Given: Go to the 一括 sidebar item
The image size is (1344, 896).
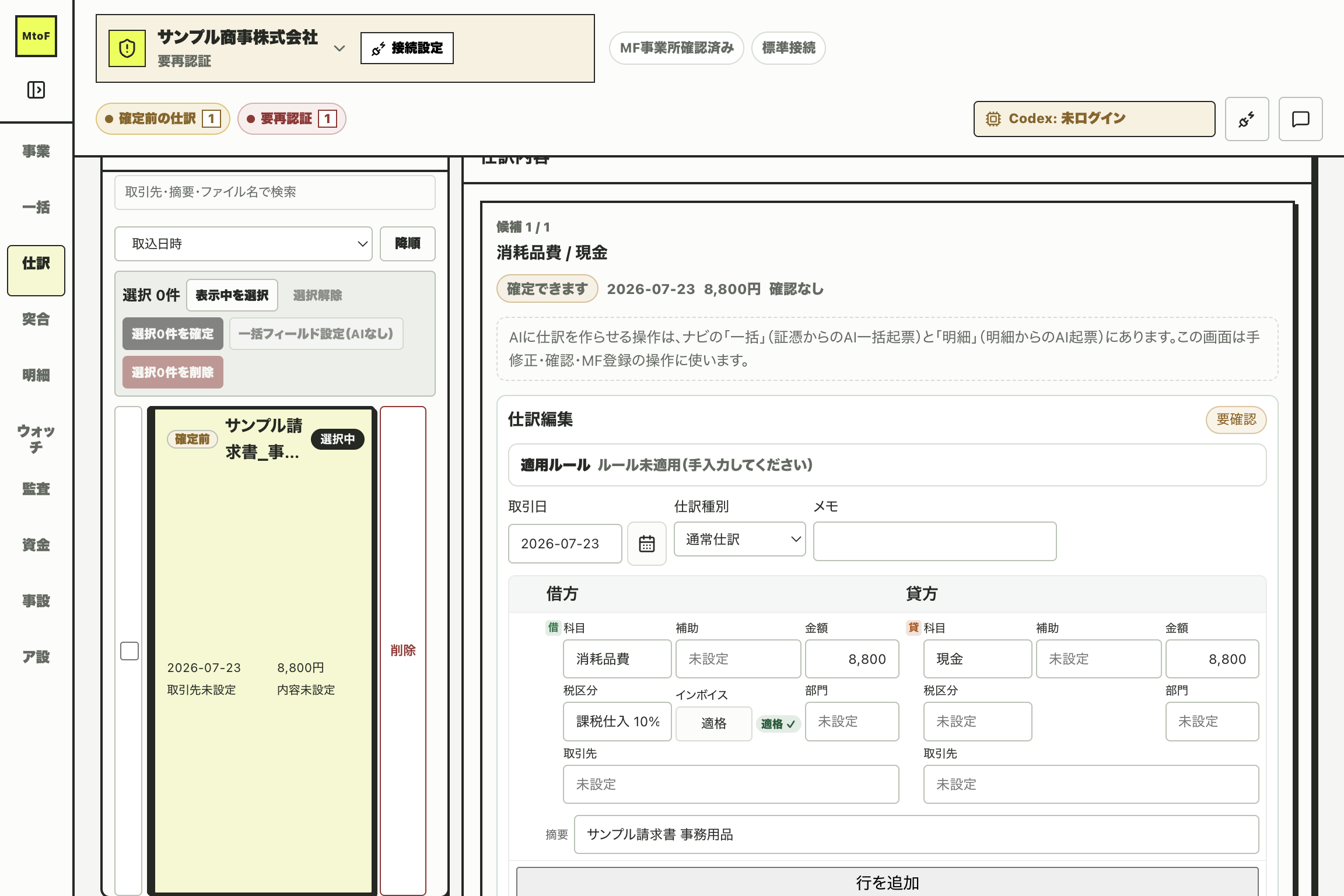Looking at the screenshot, I should (x=36, y=208).
